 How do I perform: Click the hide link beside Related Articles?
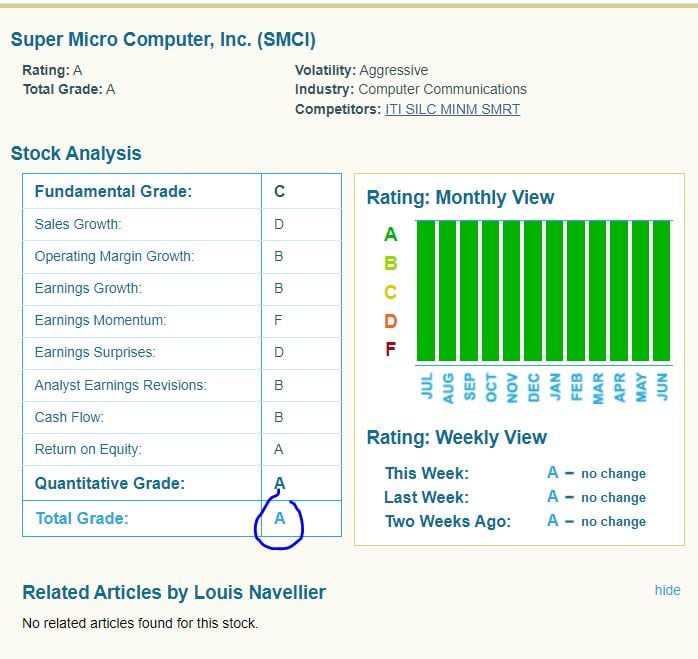pos(667,590)
